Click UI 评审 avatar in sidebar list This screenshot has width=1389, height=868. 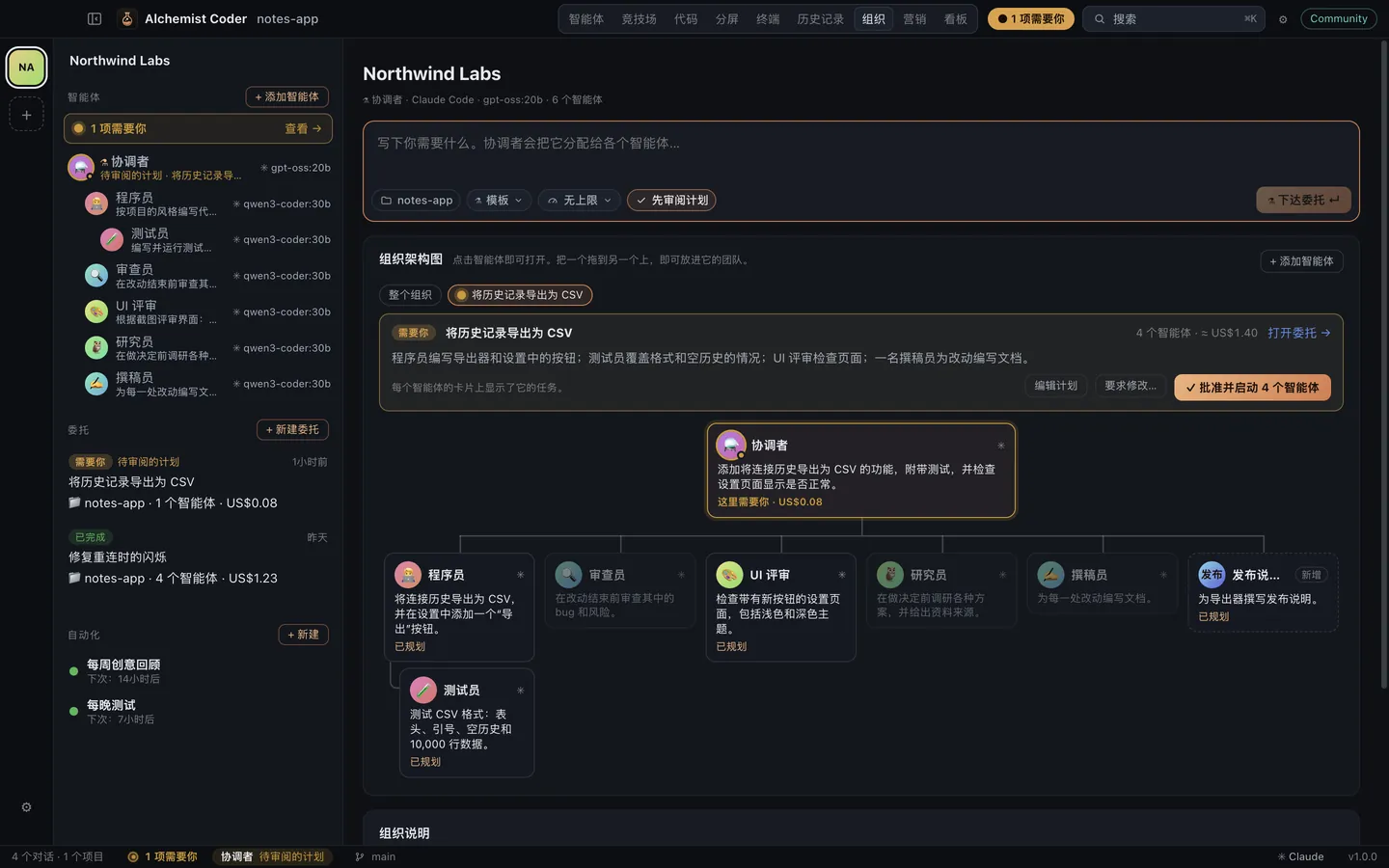click(95, 312)
